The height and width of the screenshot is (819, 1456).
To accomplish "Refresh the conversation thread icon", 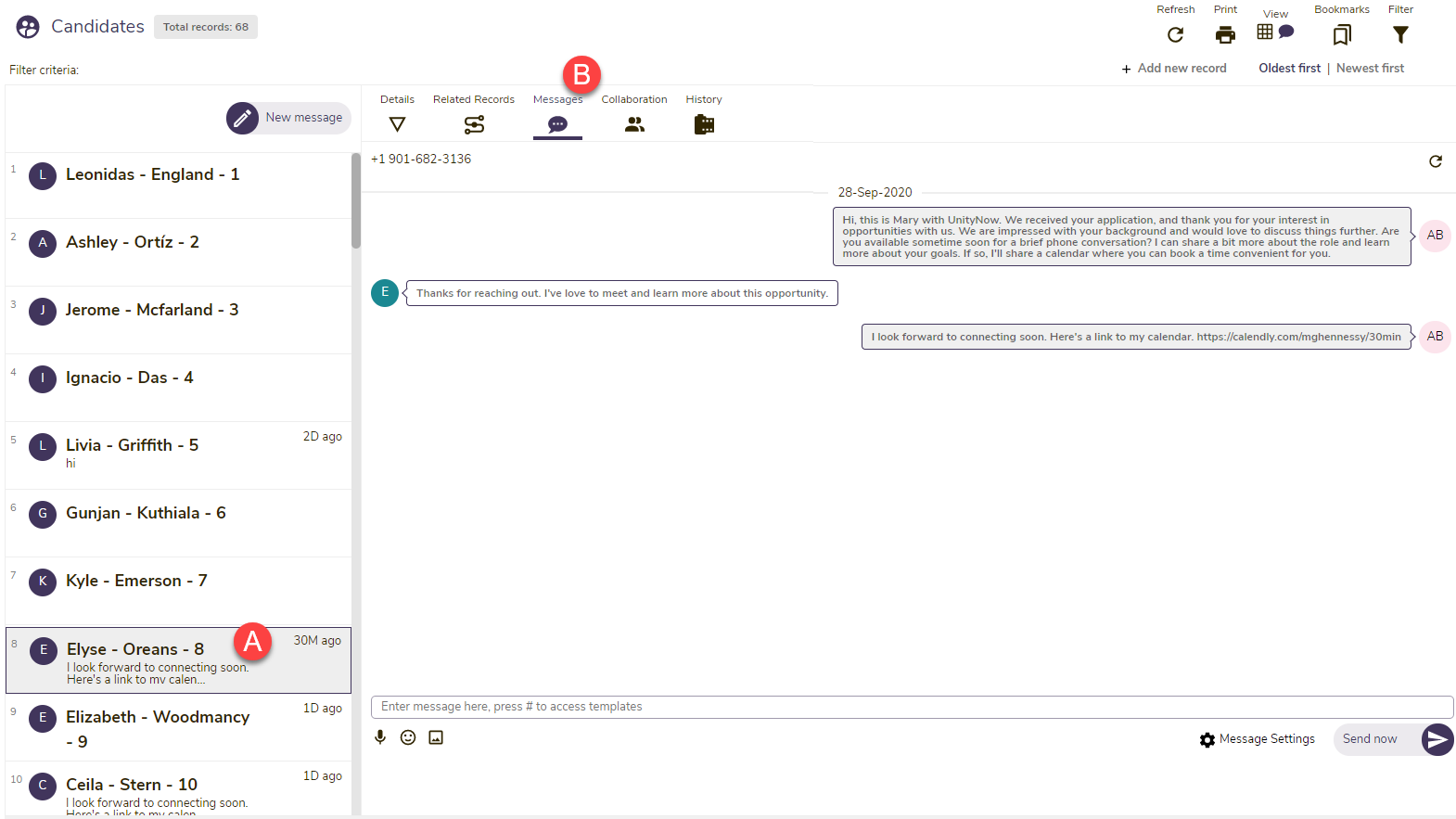I will tap(1436, 161).
